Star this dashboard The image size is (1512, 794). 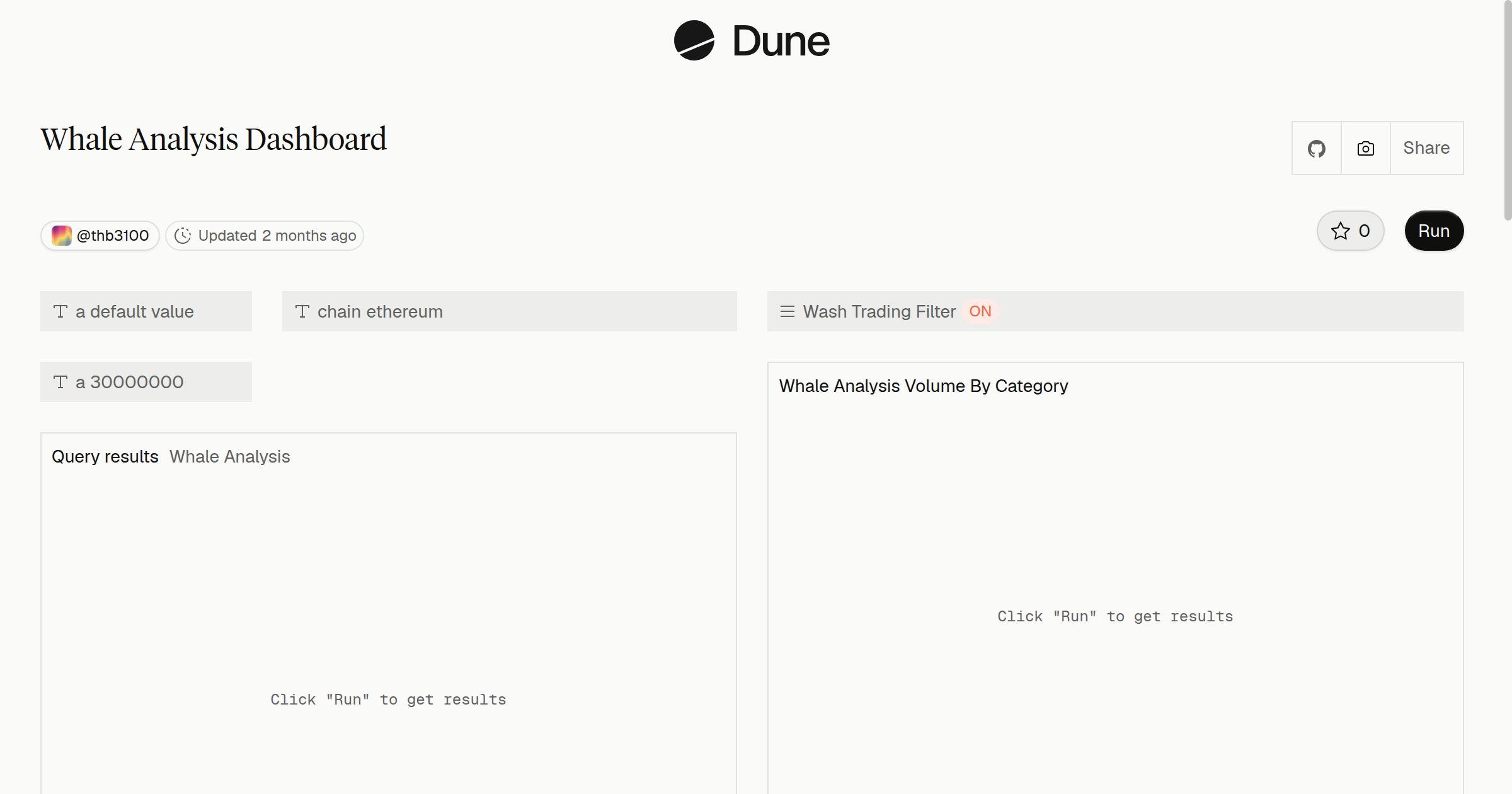tap(1350, 231)
